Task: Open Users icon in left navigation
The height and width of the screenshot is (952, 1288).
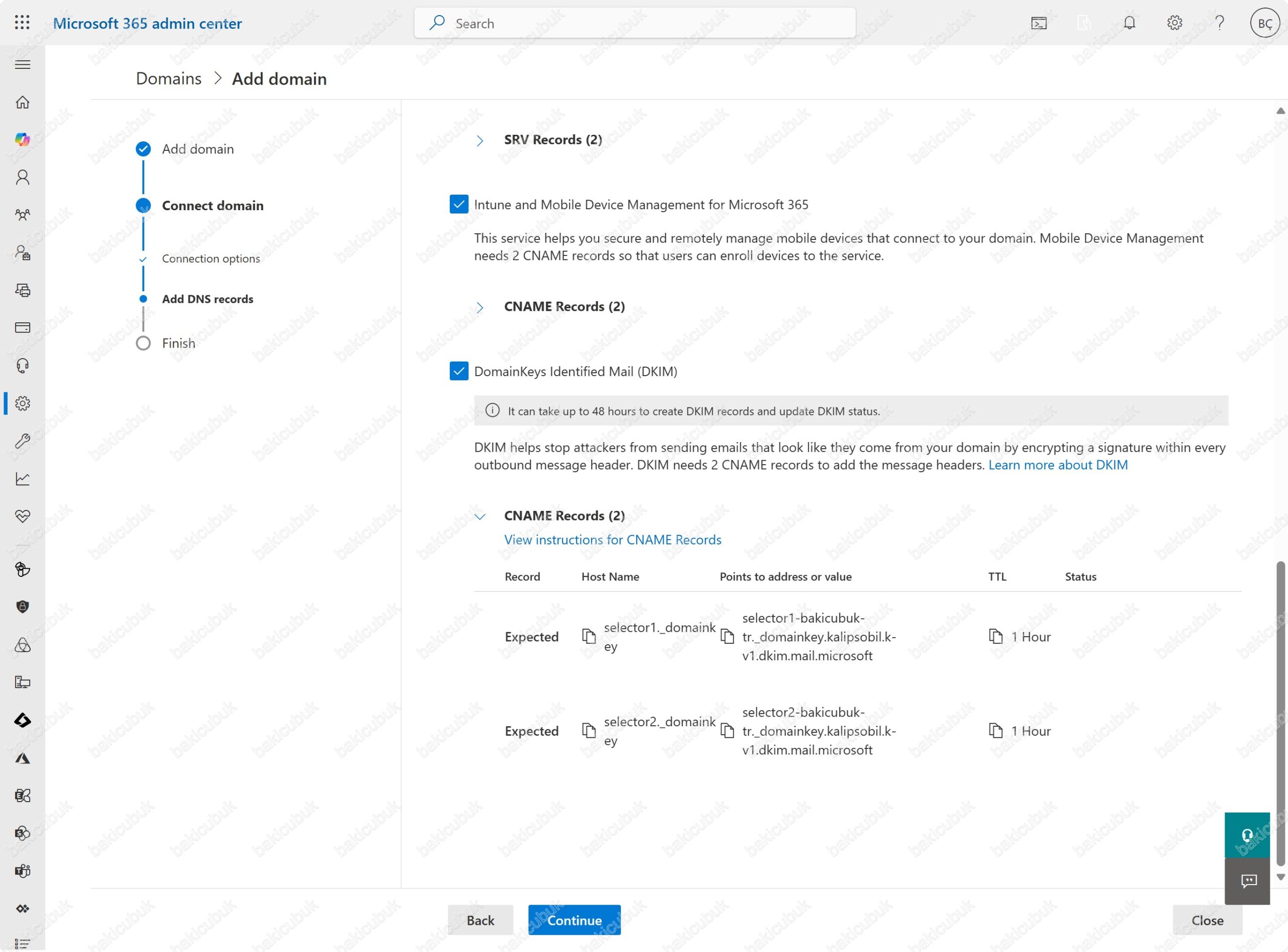Action: tap(23, 177)
